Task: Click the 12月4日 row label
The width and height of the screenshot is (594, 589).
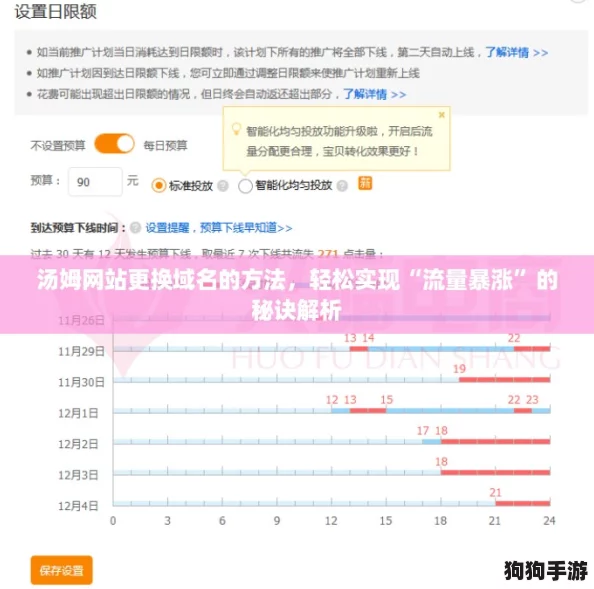Action: click(78, 506)
